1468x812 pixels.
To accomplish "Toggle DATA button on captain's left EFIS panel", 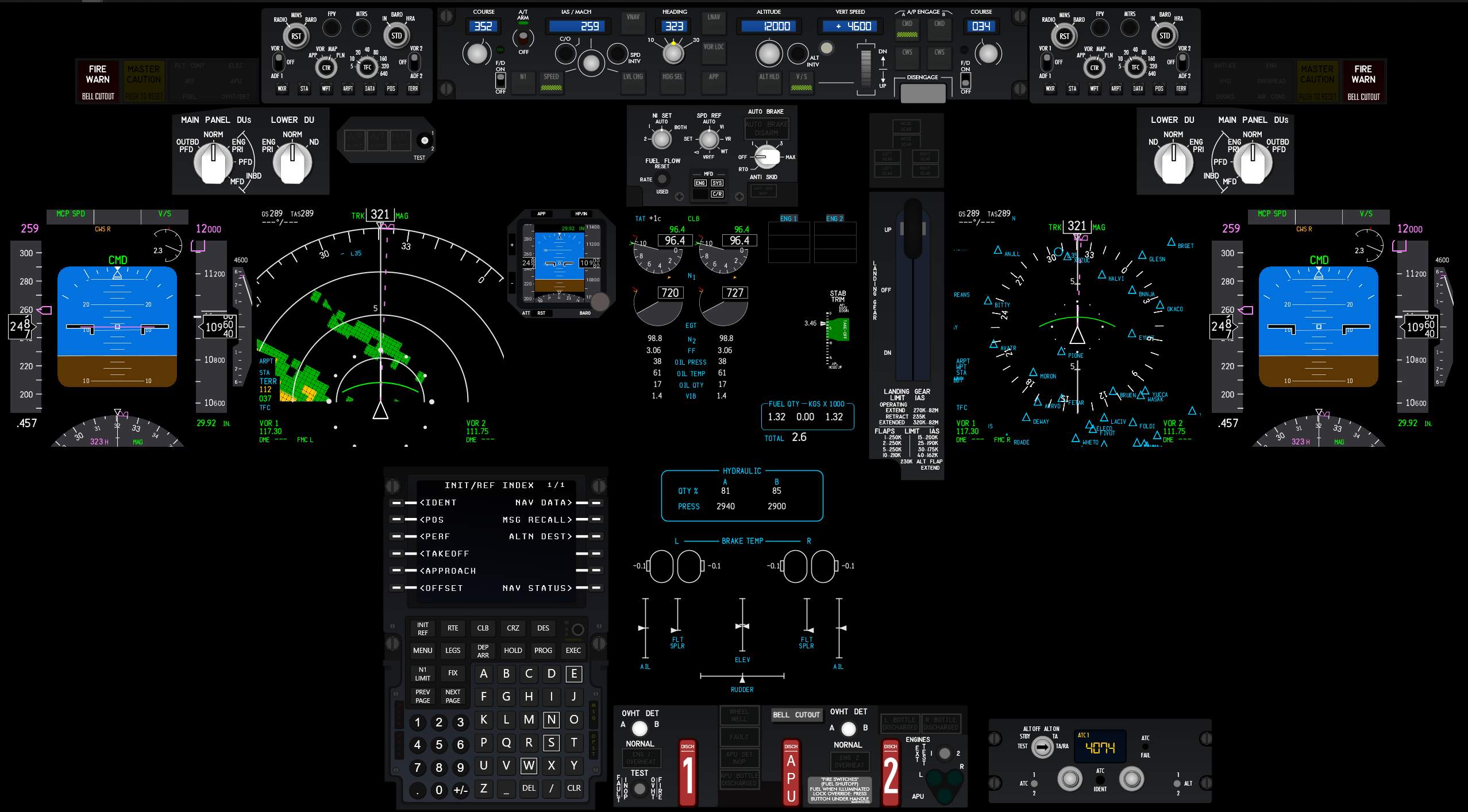I will (x=369, y=88).
